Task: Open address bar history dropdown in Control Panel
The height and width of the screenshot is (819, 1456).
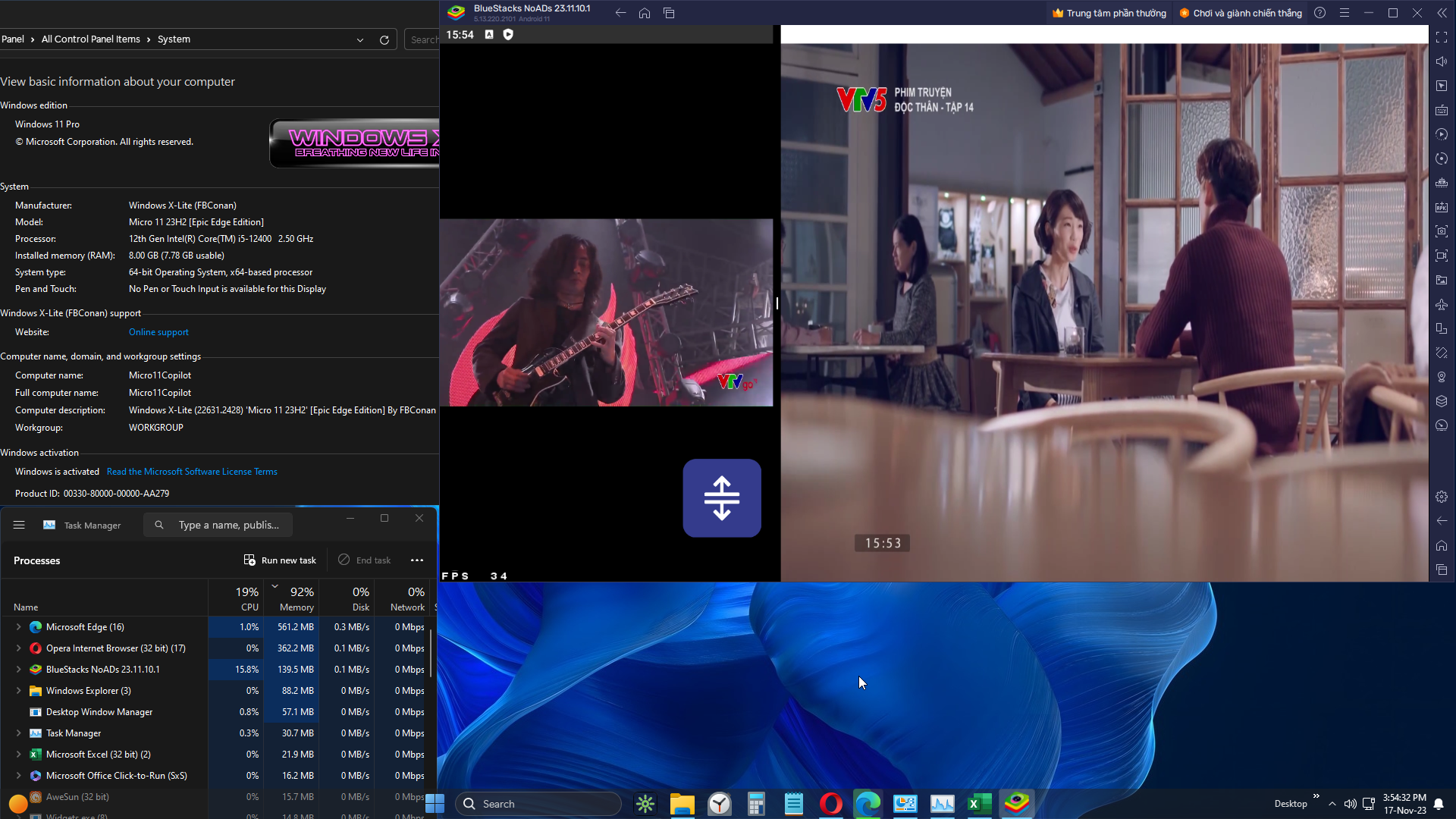Action: click(360, 40)
